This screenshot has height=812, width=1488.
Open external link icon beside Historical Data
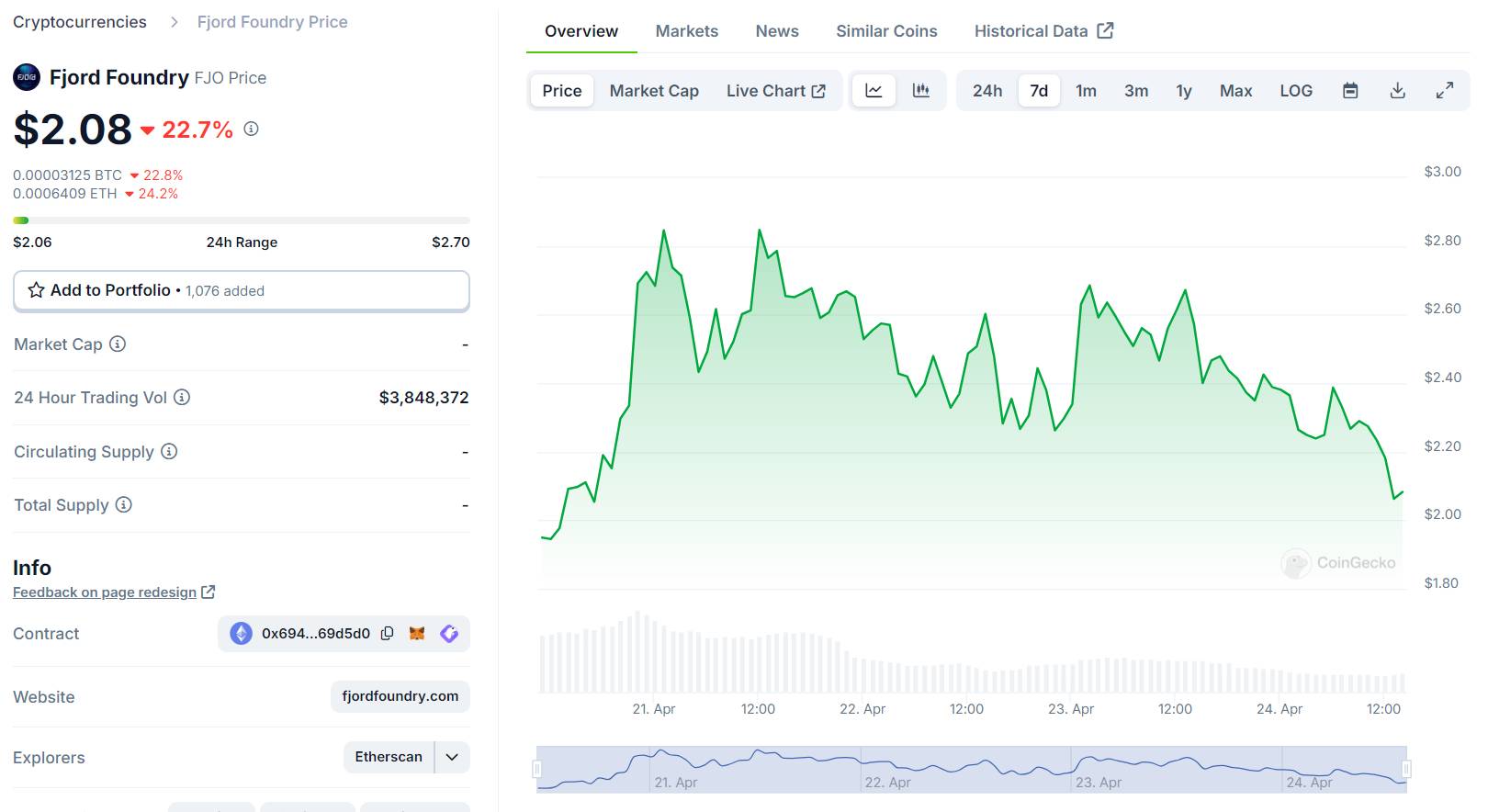coord(1106,30)
